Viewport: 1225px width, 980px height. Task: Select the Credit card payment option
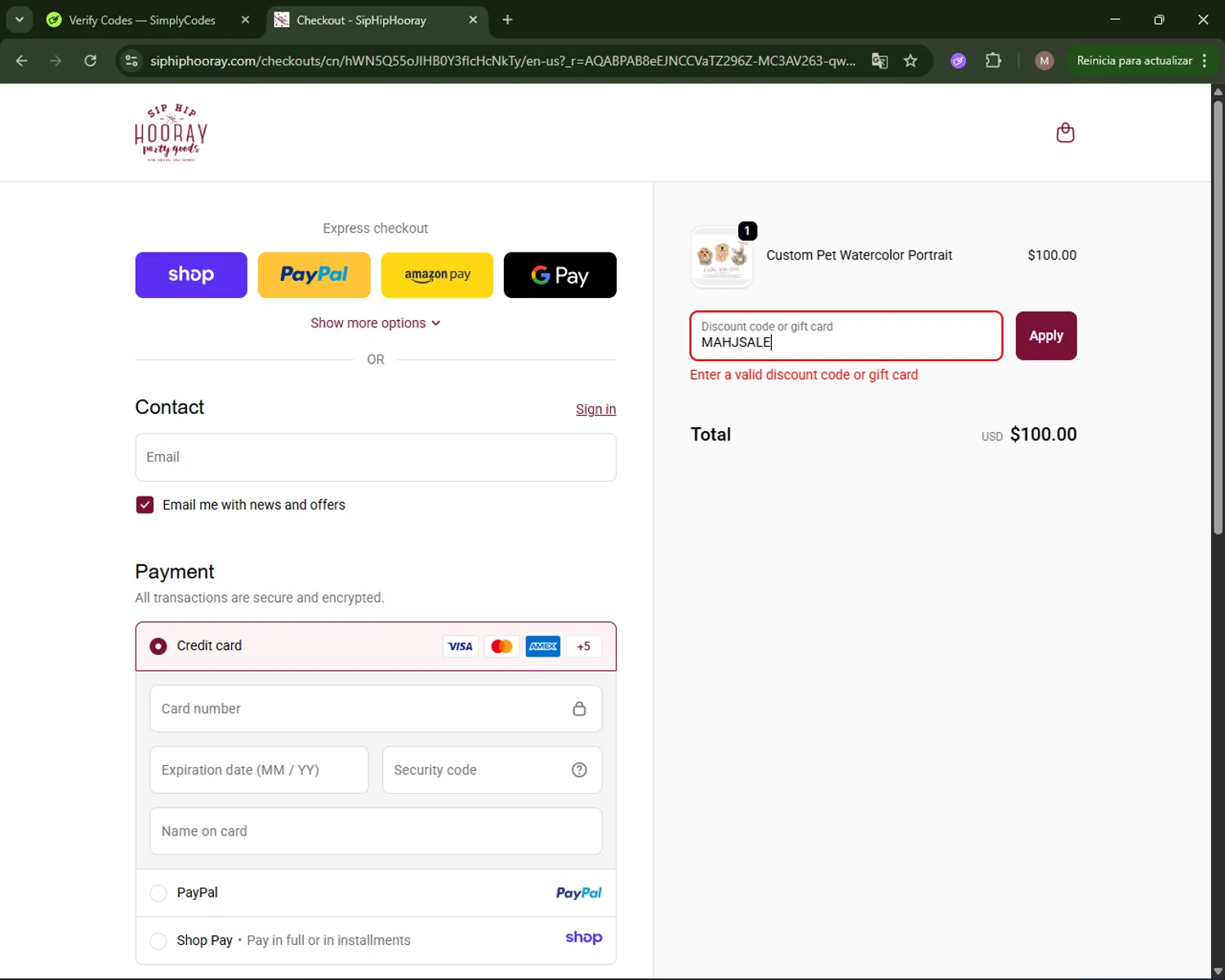coord(158,646)
